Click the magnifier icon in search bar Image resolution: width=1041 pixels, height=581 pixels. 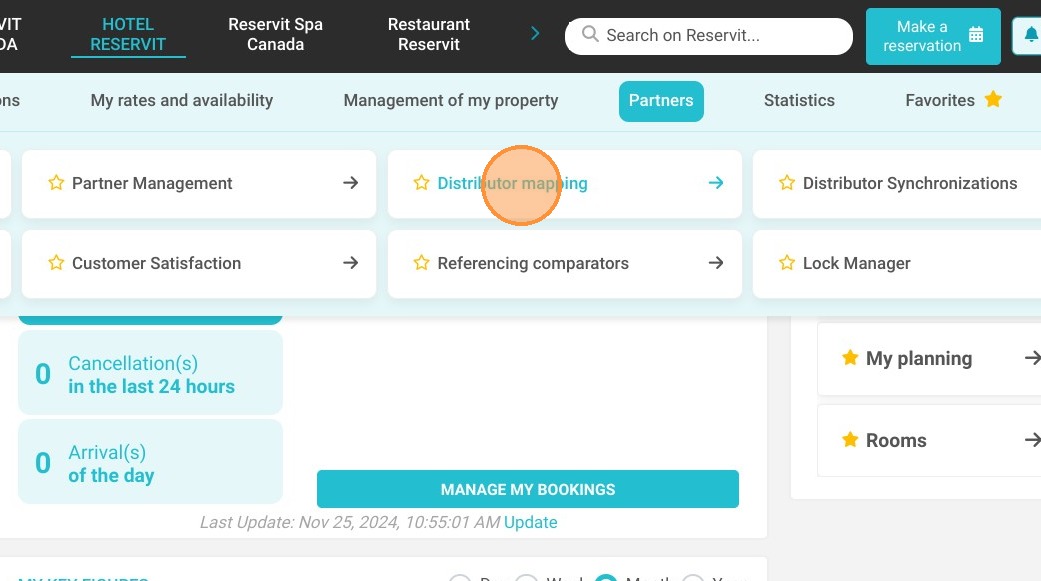(590, 34)
